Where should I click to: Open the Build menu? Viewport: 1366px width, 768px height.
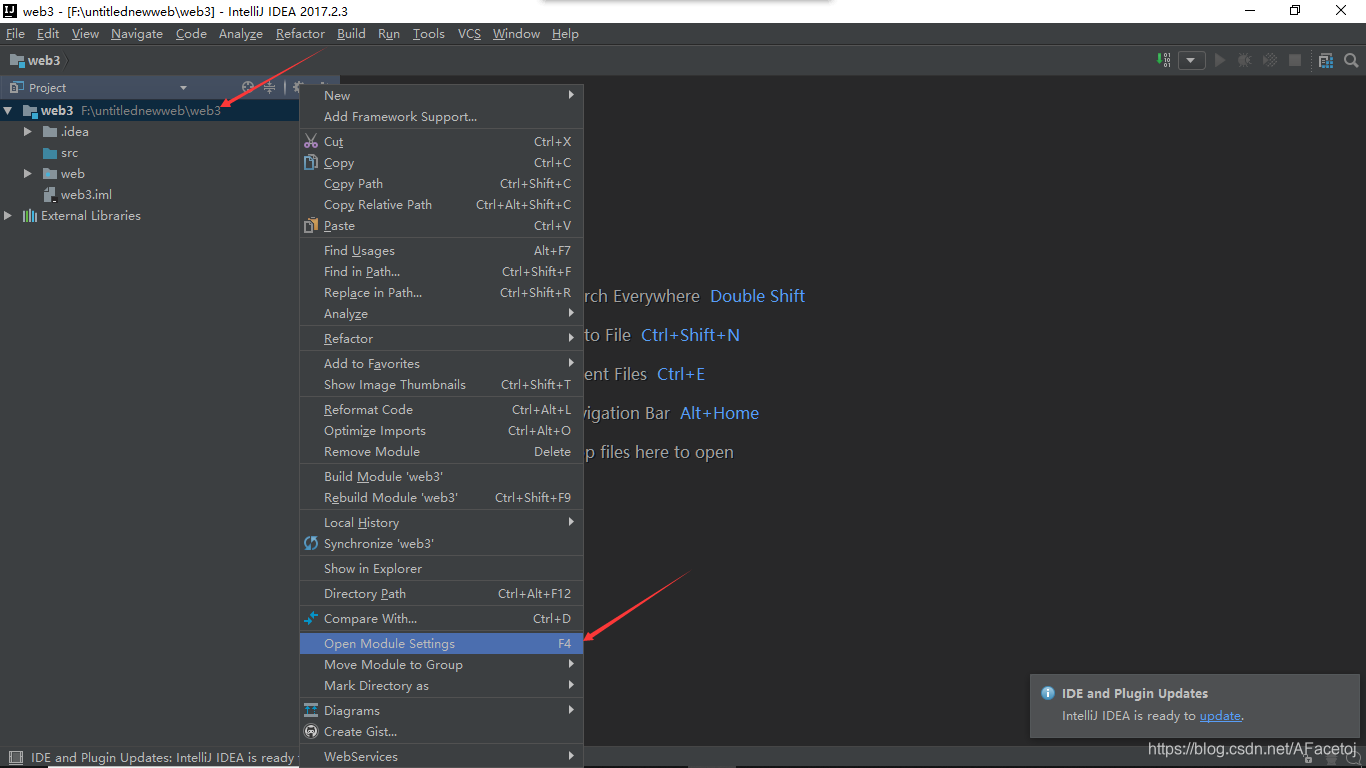pyautogui.click(x=351, y=34)
